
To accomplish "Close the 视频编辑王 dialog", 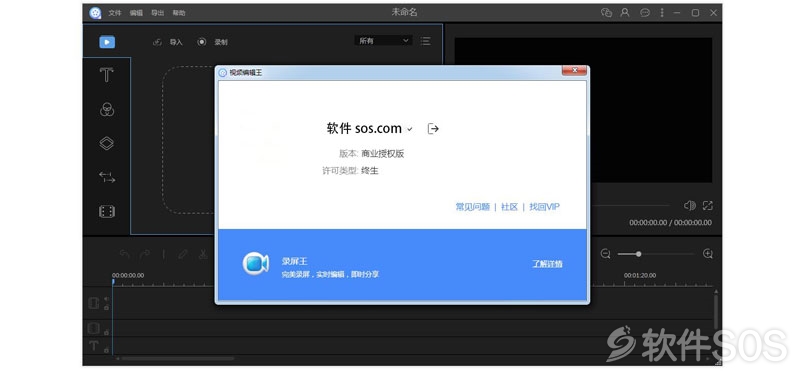I will tap(574, 70).
